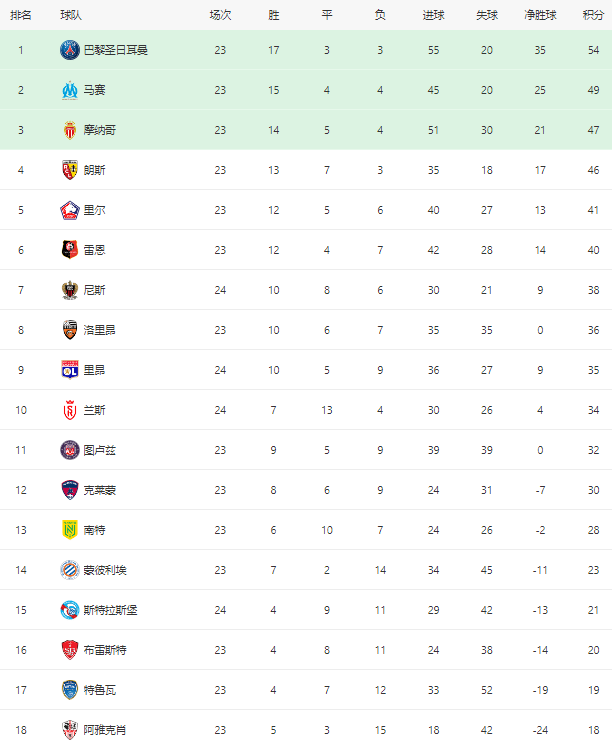Screen dimensions: 612x746
Task: Click the 净胜球 column header
Action: pos(540,15)
